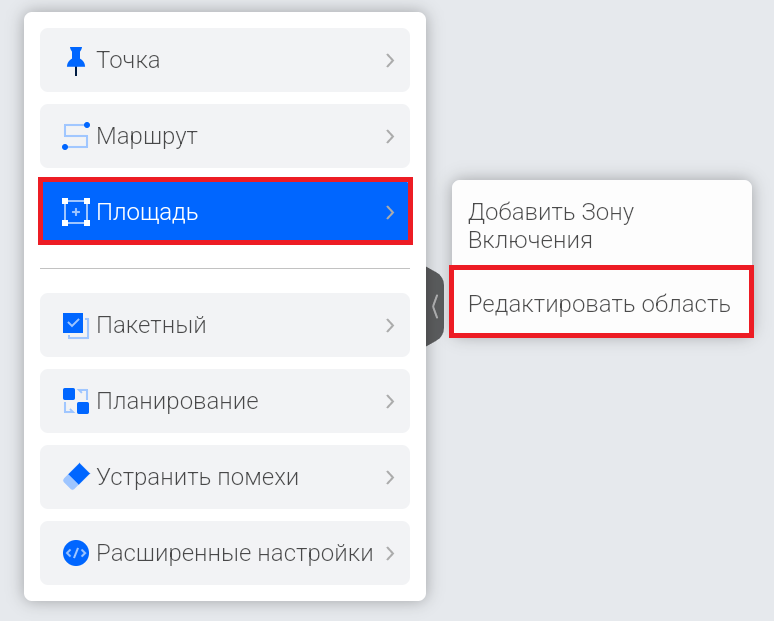Open the Расширенные настройки chevron

(390, 553)
